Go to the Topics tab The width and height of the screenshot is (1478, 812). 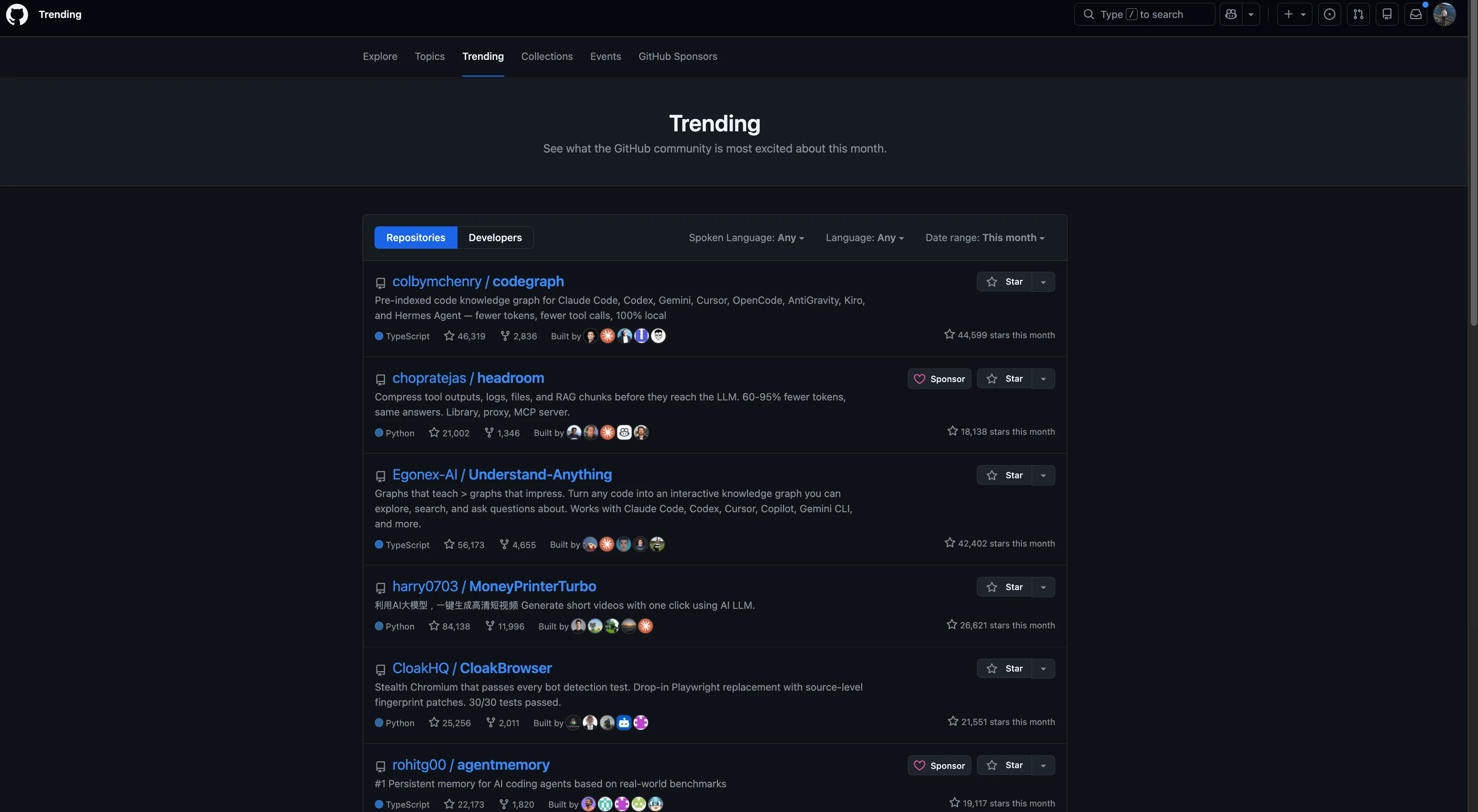430,56
